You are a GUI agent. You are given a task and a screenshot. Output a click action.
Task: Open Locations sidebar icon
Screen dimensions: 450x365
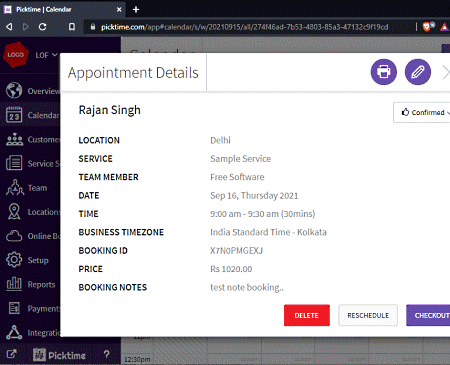(x=14, y=212)
